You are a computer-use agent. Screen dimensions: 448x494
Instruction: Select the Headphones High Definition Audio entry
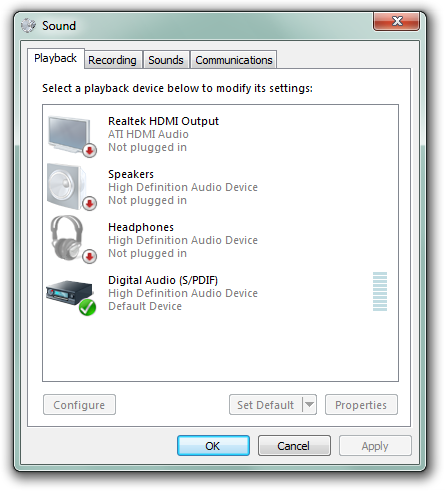pos(220,240)
